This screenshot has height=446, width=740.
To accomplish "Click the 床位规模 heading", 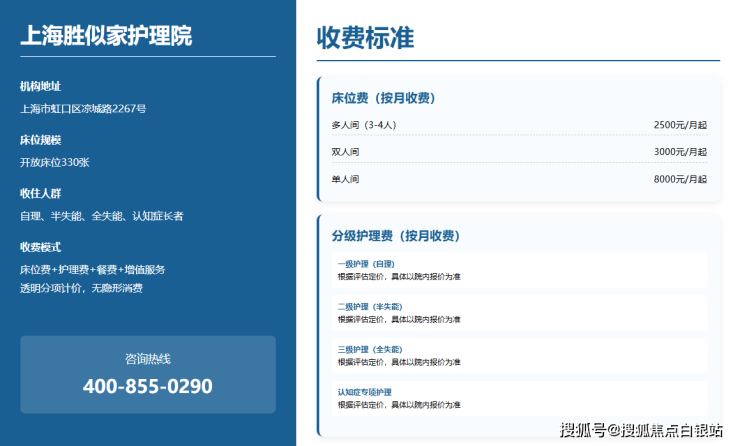I will pyautogui.click(x=41, y=140).
